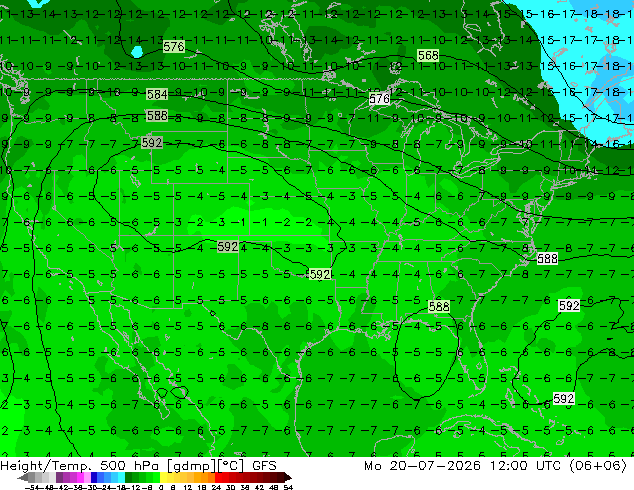This screenshot has height=490, width=634.
Task: Click the 592 label directly under the 588/584 labels
Action: tap(152, 142)
